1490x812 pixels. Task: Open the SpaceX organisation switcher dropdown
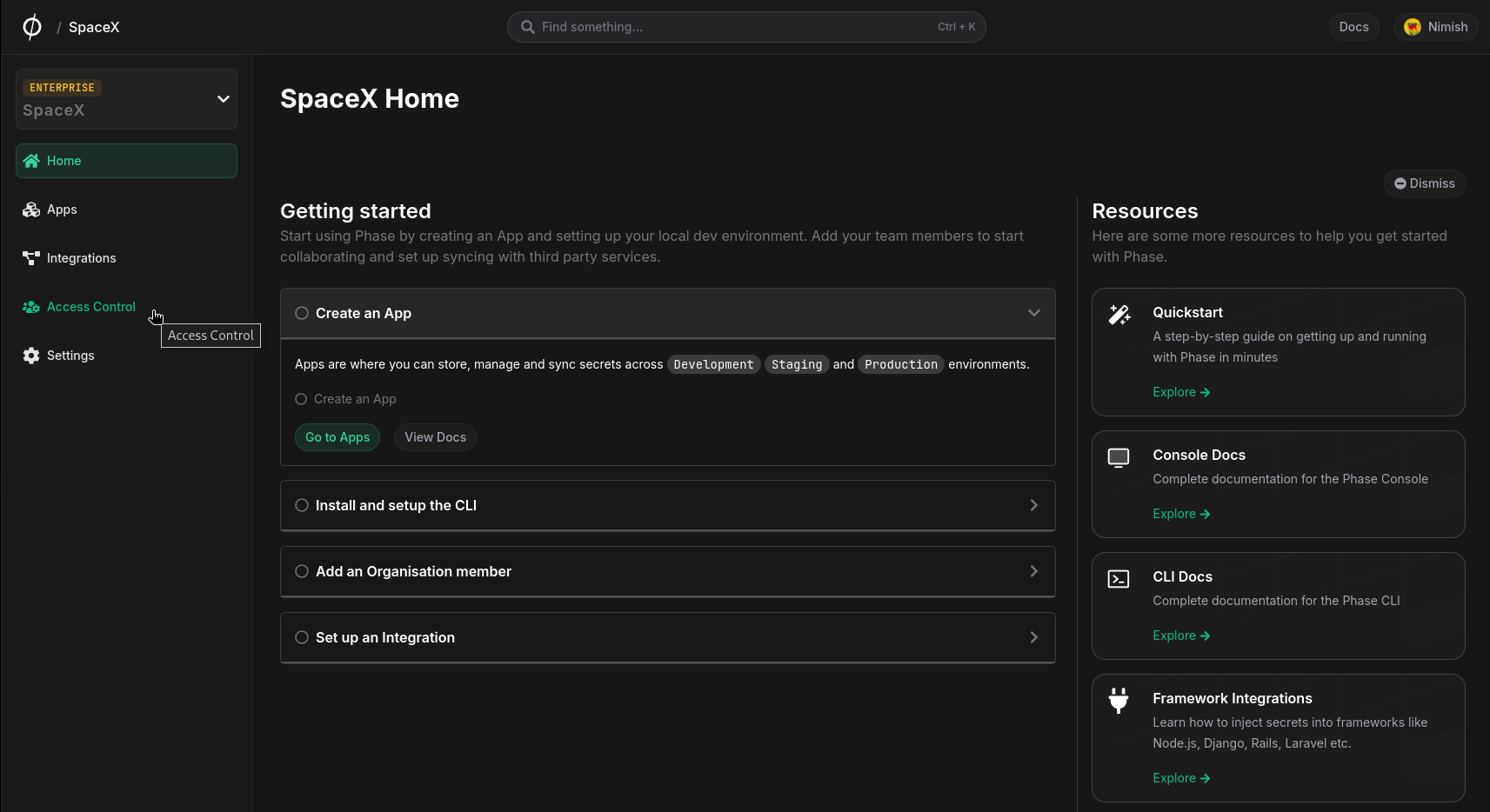coord(126,99)
